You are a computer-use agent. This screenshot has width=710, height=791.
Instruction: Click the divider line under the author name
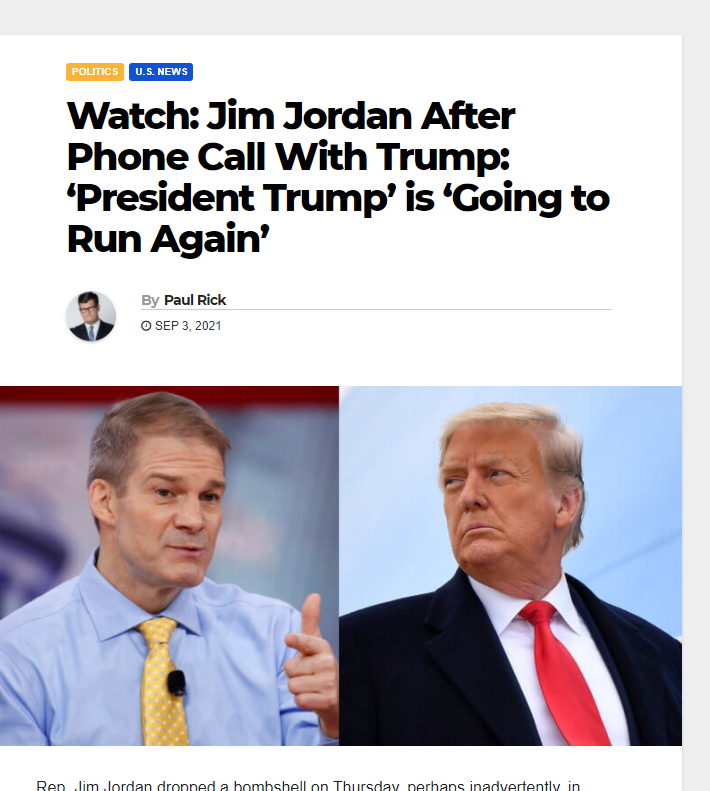coord(376,309)
